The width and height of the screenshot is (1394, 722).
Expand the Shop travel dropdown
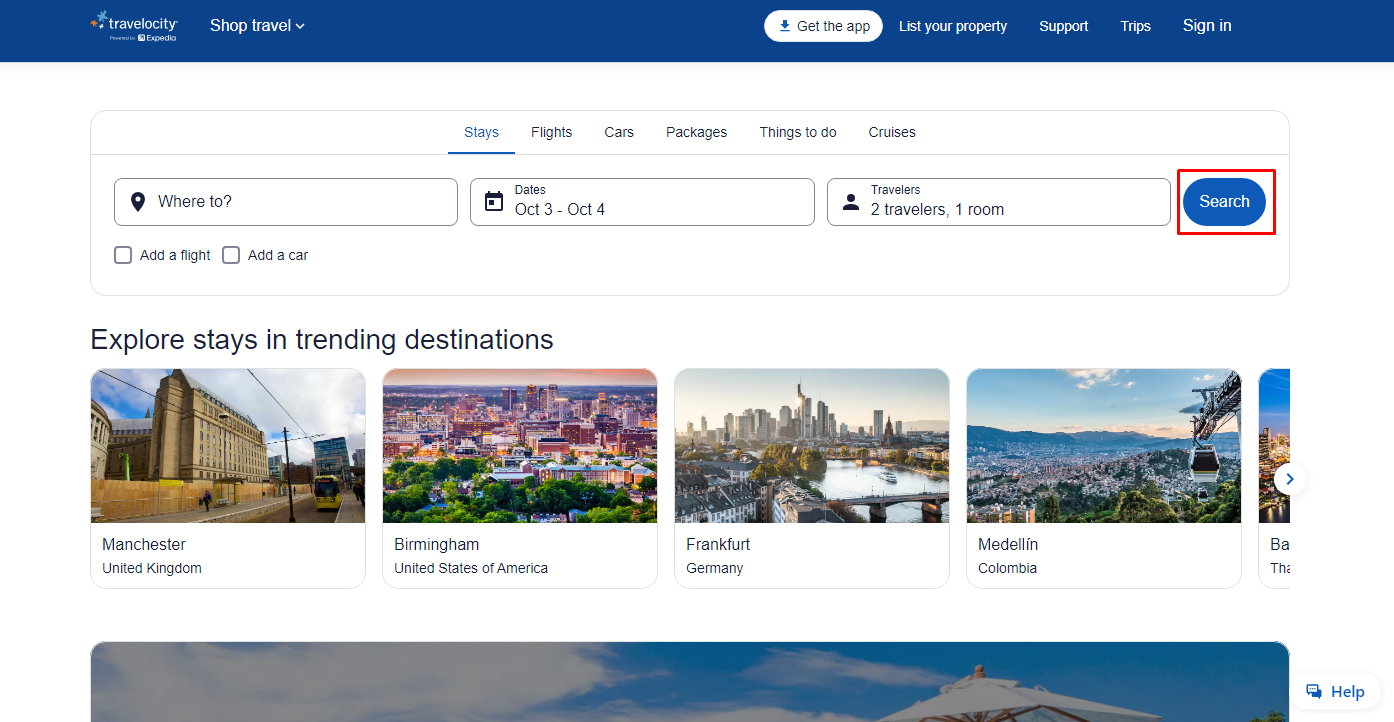coord(257,26)
